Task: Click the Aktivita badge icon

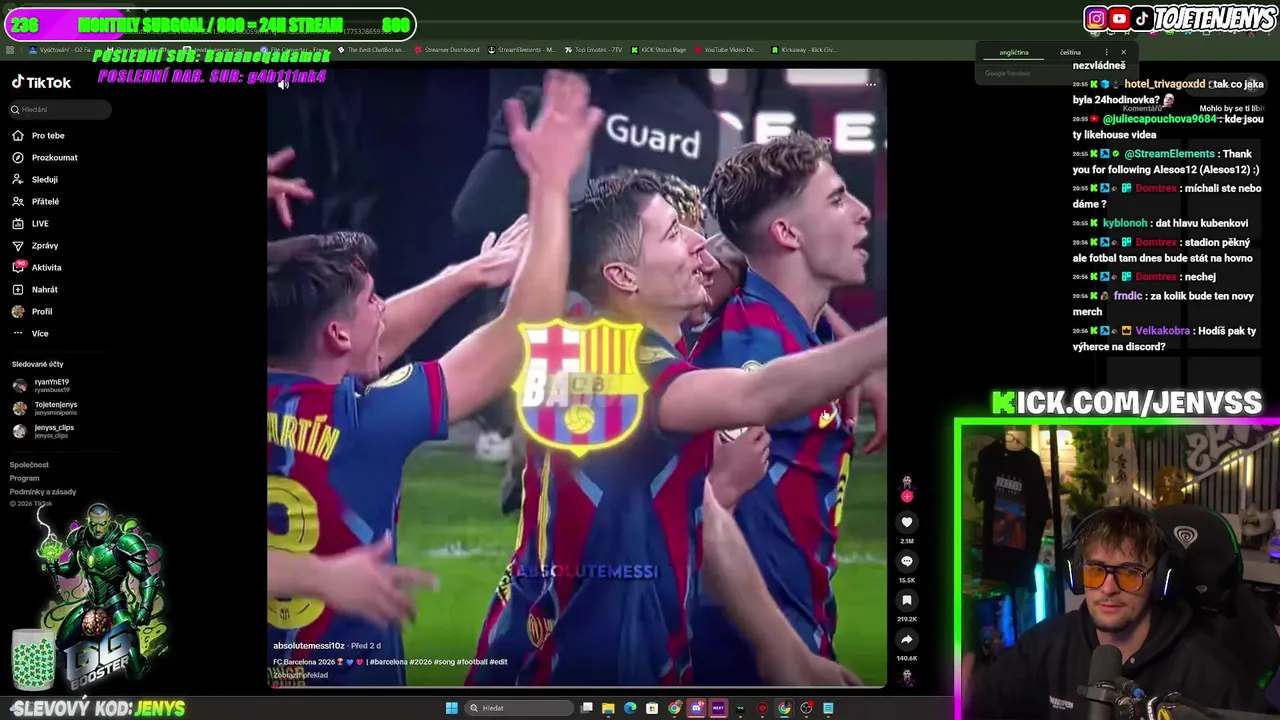Action: point(18,267)
